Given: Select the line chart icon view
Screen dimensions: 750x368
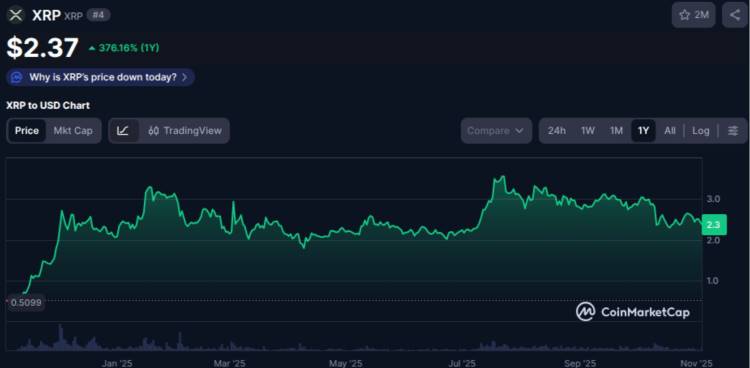Looking at the screenshot, I should pos(123,131).
